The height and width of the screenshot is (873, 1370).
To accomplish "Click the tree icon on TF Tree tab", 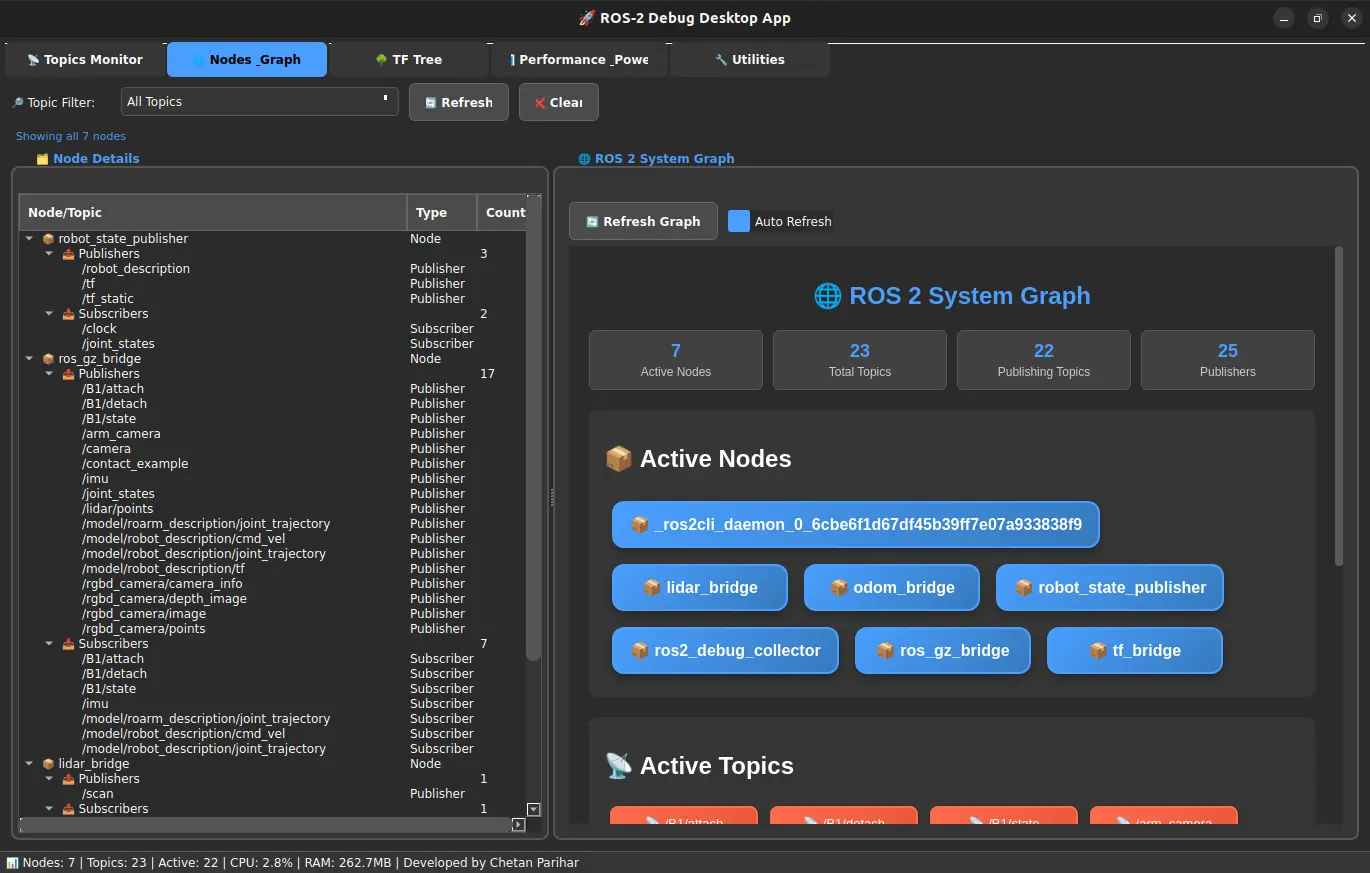I will pyautogui.click(x=381, y=60).
